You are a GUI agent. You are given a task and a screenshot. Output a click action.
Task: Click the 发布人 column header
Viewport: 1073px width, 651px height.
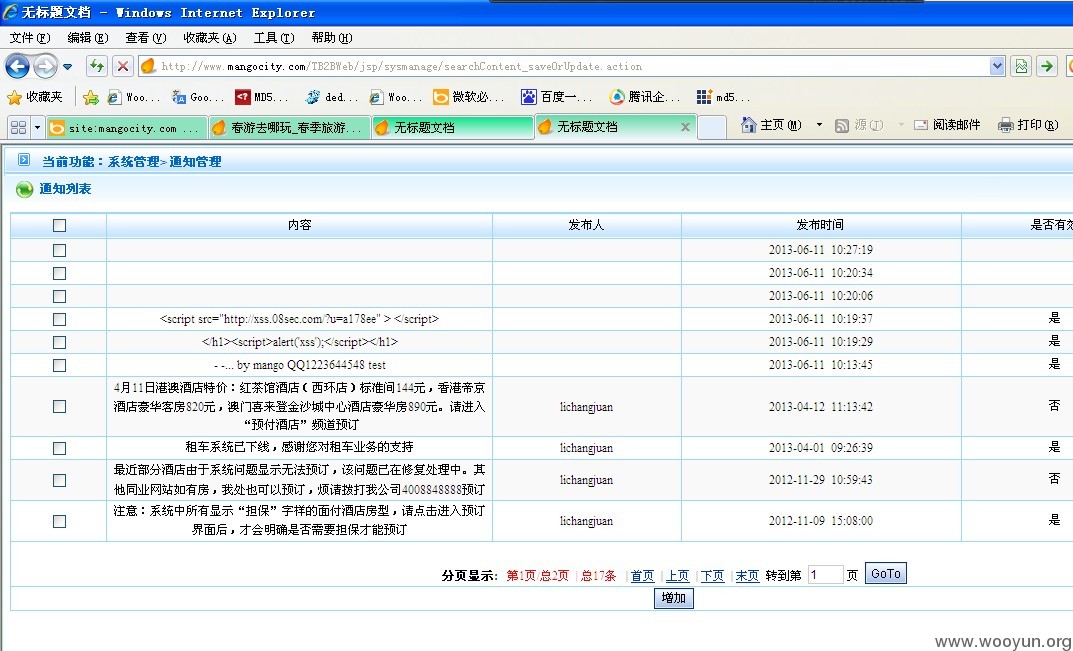[586, 225]
